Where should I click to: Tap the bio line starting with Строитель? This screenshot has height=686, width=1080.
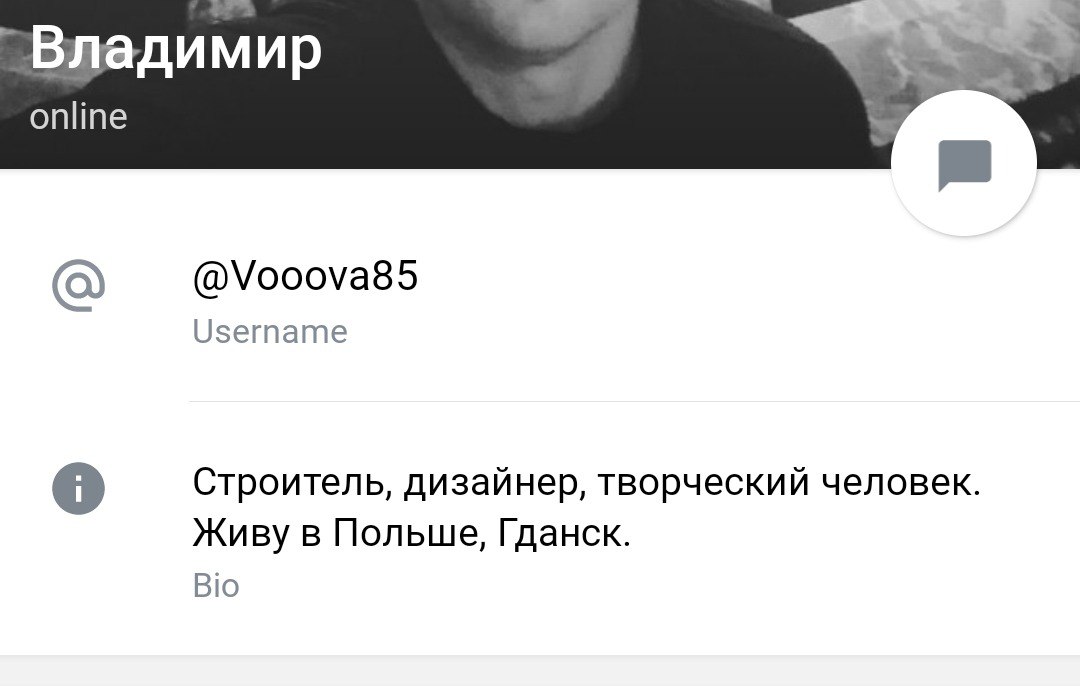586,482
